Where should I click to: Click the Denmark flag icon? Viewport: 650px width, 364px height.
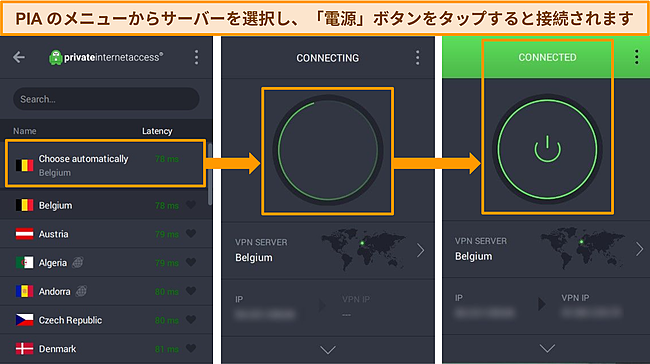(x=24, y=349)
